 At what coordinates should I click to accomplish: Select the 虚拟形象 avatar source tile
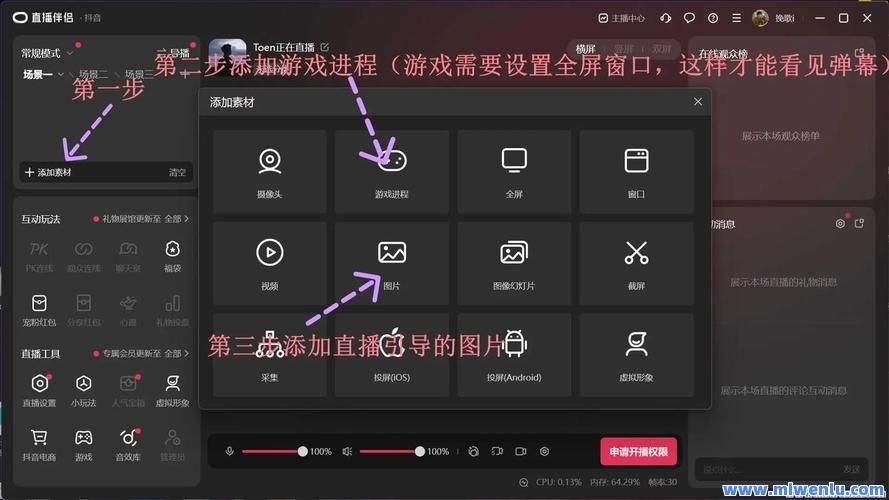[636, 355]
